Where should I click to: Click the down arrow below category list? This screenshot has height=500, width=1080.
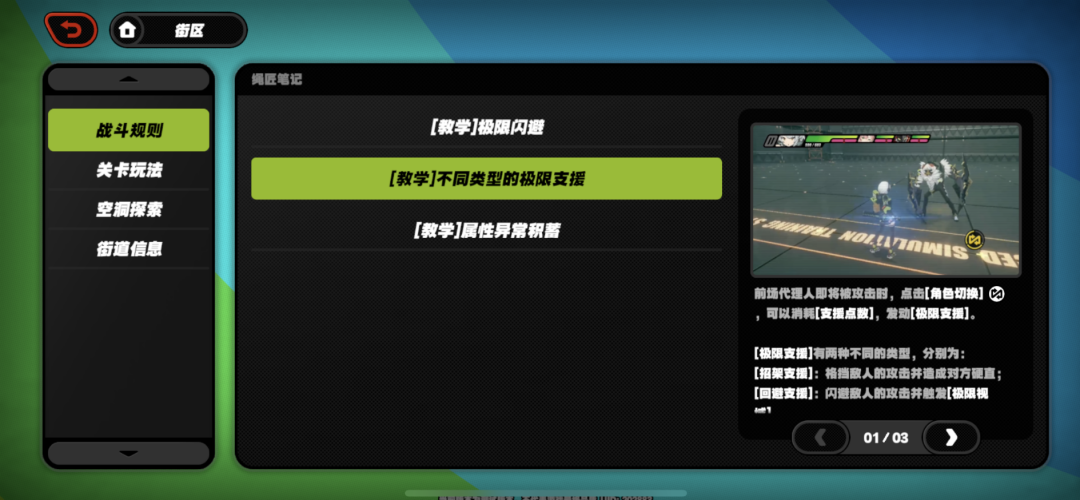point(129,453)
